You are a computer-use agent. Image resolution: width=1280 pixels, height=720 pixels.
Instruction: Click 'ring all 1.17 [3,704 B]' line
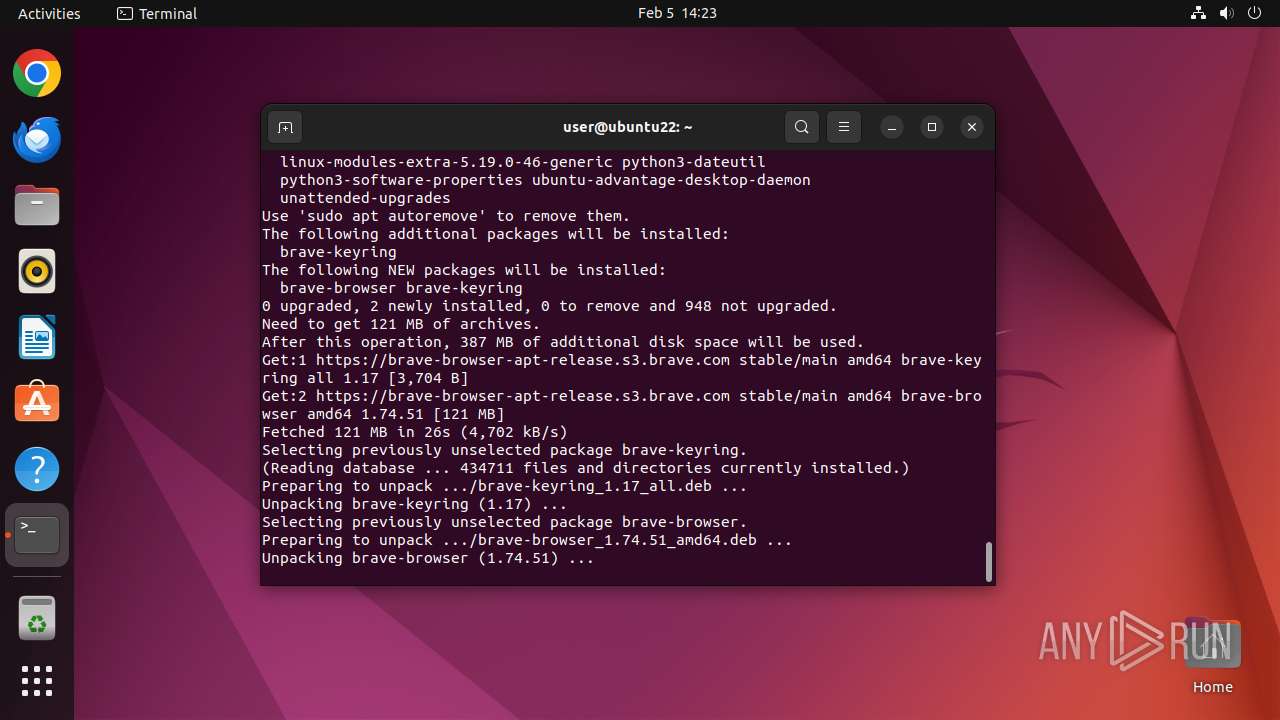click(x=365, y=378)
